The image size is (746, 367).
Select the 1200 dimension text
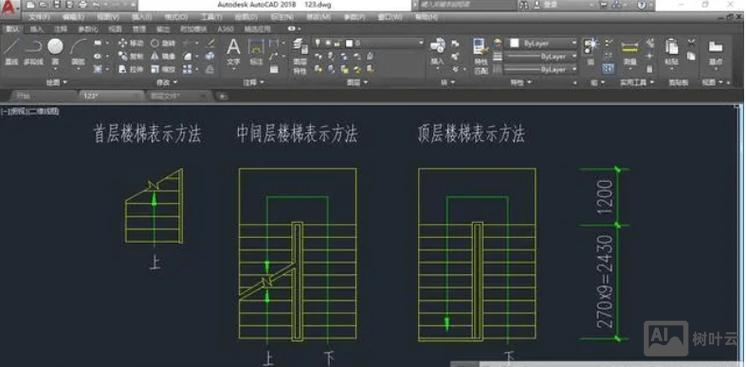[x=605, y=197]
